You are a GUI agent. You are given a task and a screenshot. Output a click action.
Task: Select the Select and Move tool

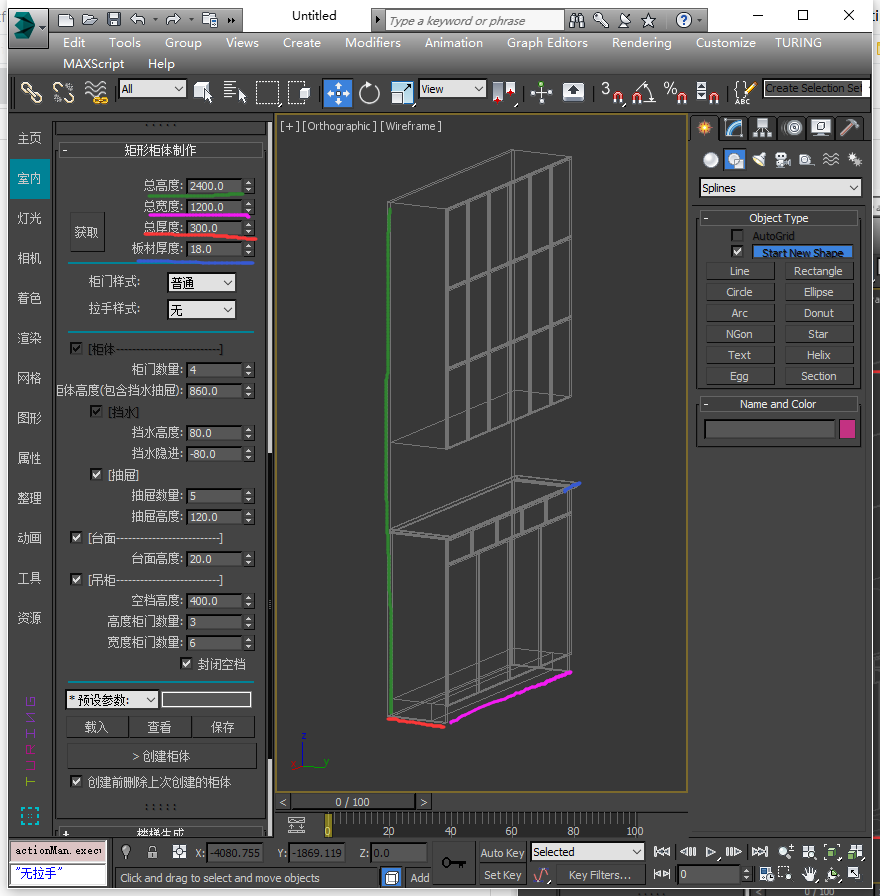338,93
